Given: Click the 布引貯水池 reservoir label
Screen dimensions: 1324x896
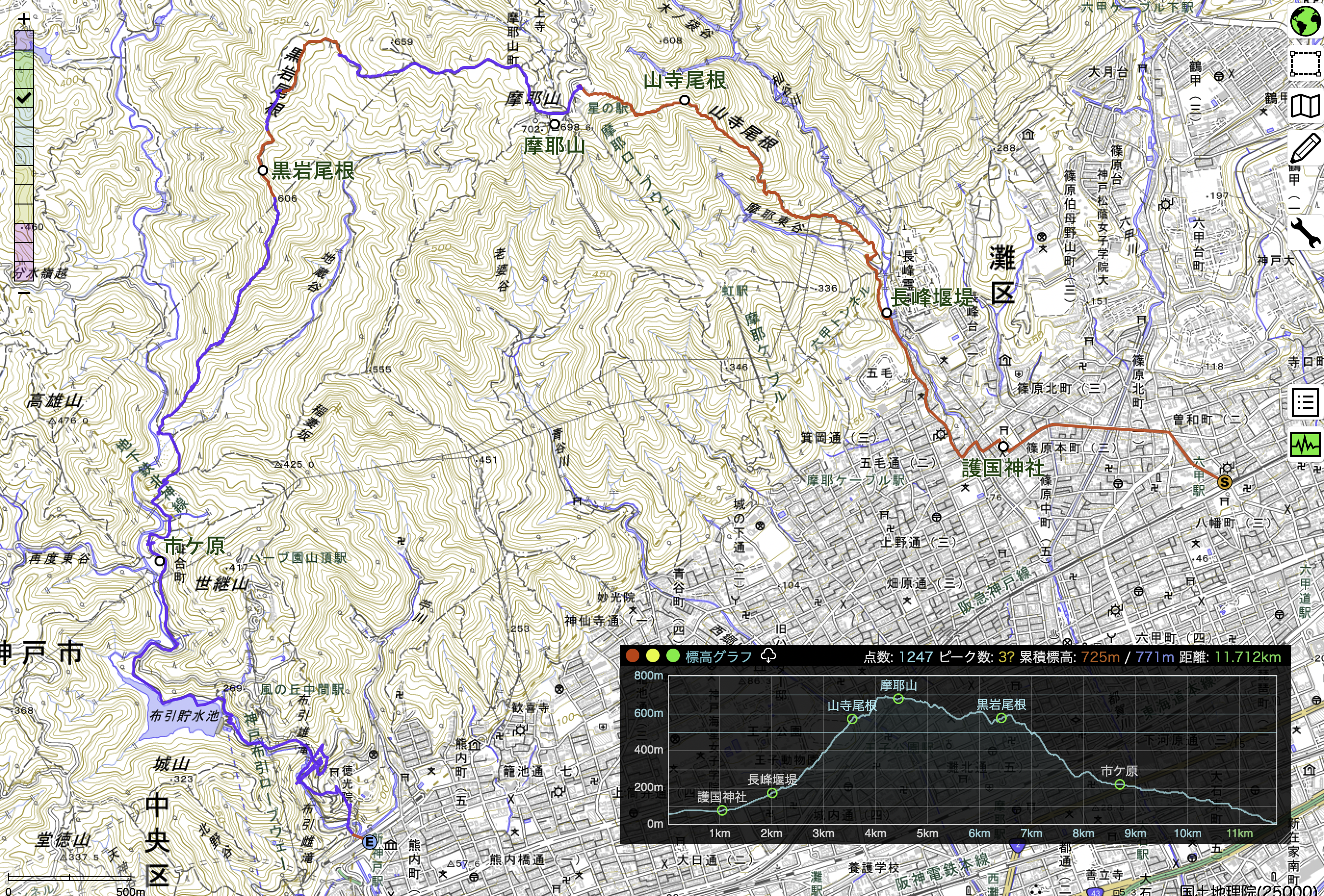Looking at the screenshot, I should [x=184, y=715].
